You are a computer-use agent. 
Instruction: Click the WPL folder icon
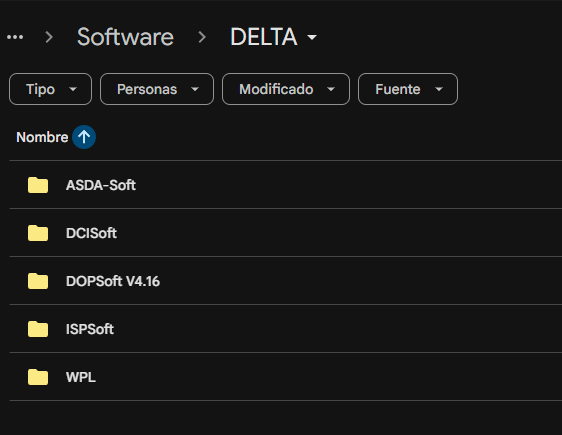click(x=38, y=377)
